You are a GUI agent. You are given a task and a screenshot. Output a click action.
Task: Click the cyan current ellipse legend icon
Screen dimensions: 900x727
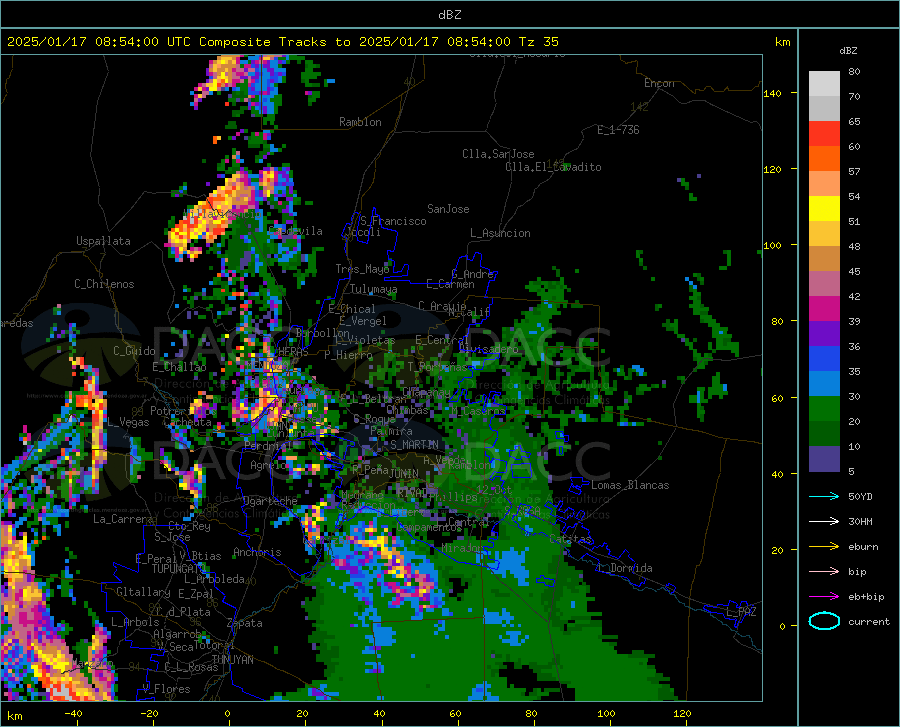824,621
